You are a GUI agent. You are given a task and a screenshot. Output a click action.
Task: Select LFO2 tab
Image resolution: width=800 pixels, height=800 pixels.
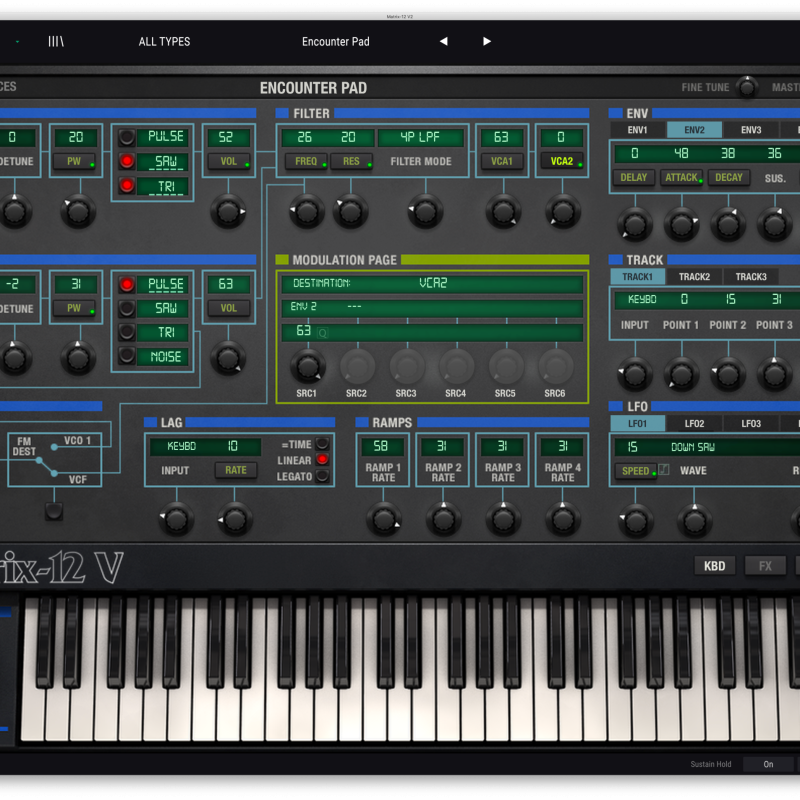pyautogui.click(x=694, y=424)
